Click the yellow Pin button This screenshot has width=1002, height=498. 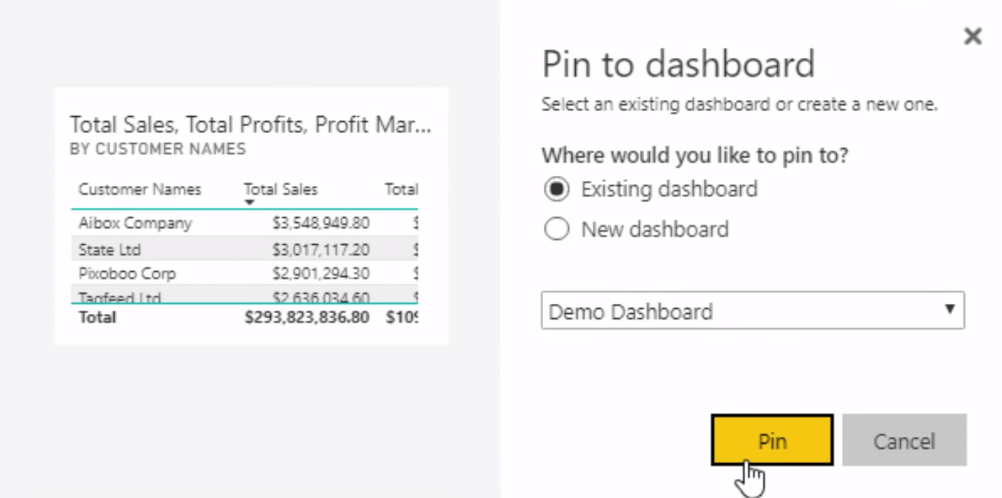pos(772,440)
